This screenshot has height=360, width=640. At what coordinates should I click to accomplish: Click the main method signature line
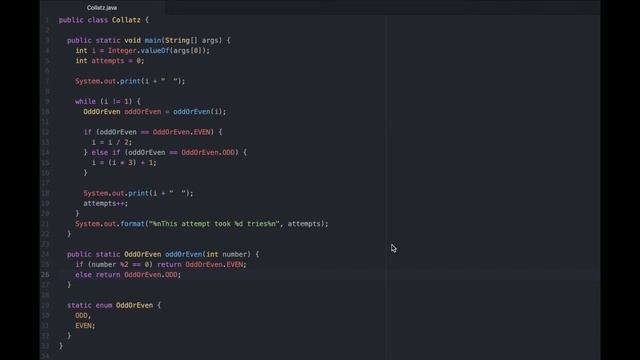[149, 40]
